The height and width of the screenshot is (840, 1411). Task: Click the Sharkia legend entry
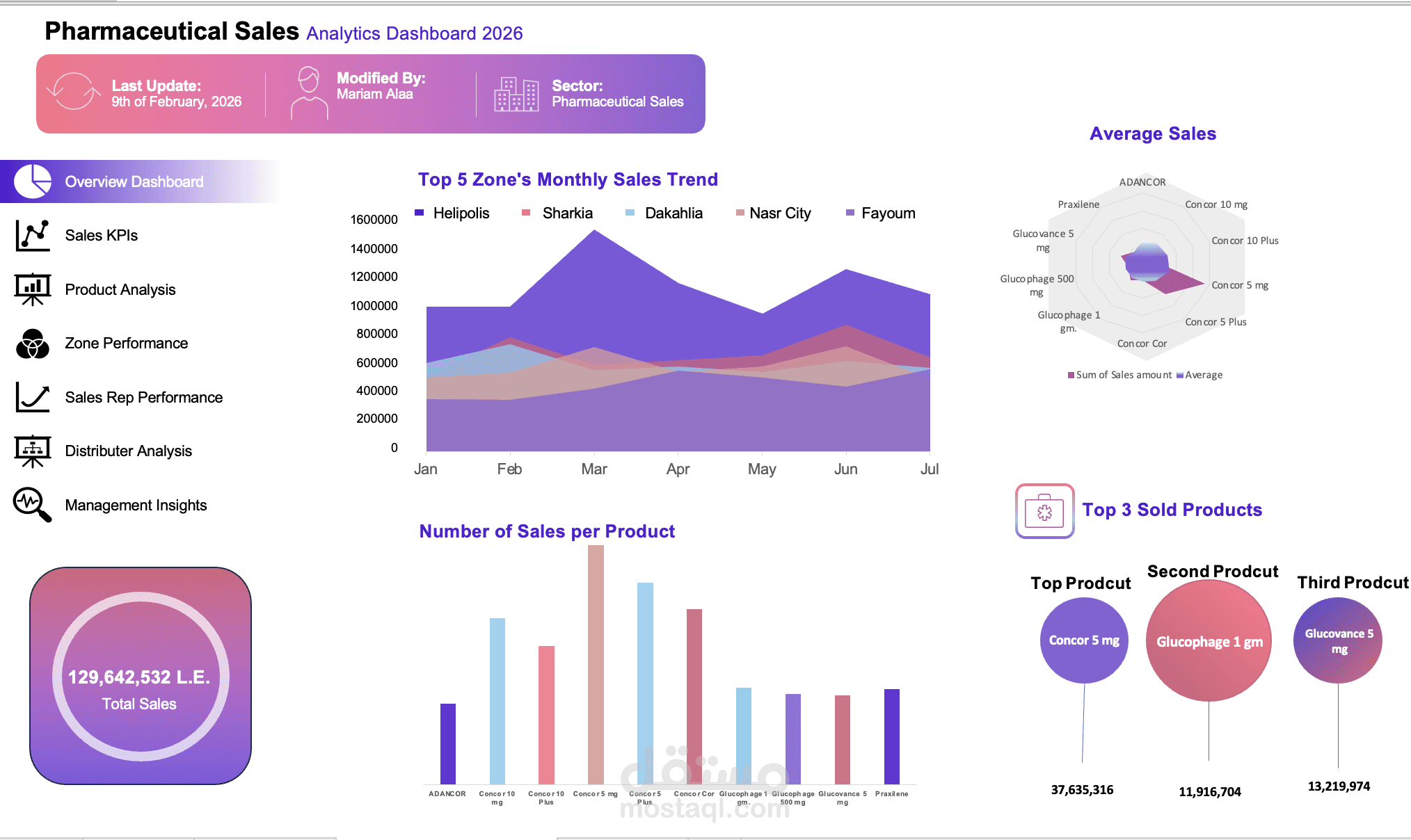(x=567, y=213)
